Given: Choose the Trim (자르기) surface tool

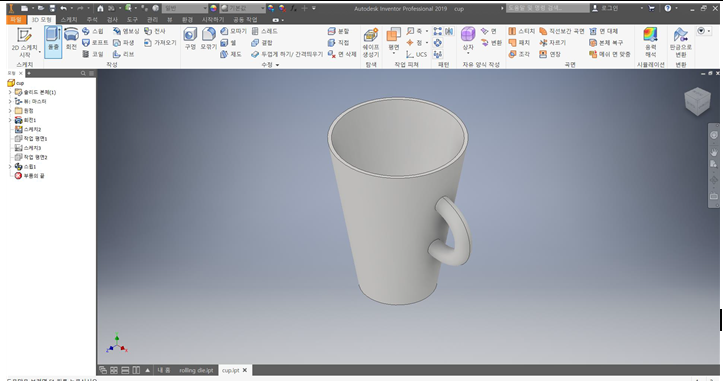Looking at the screenshot, I should click(x=552, y=42).
